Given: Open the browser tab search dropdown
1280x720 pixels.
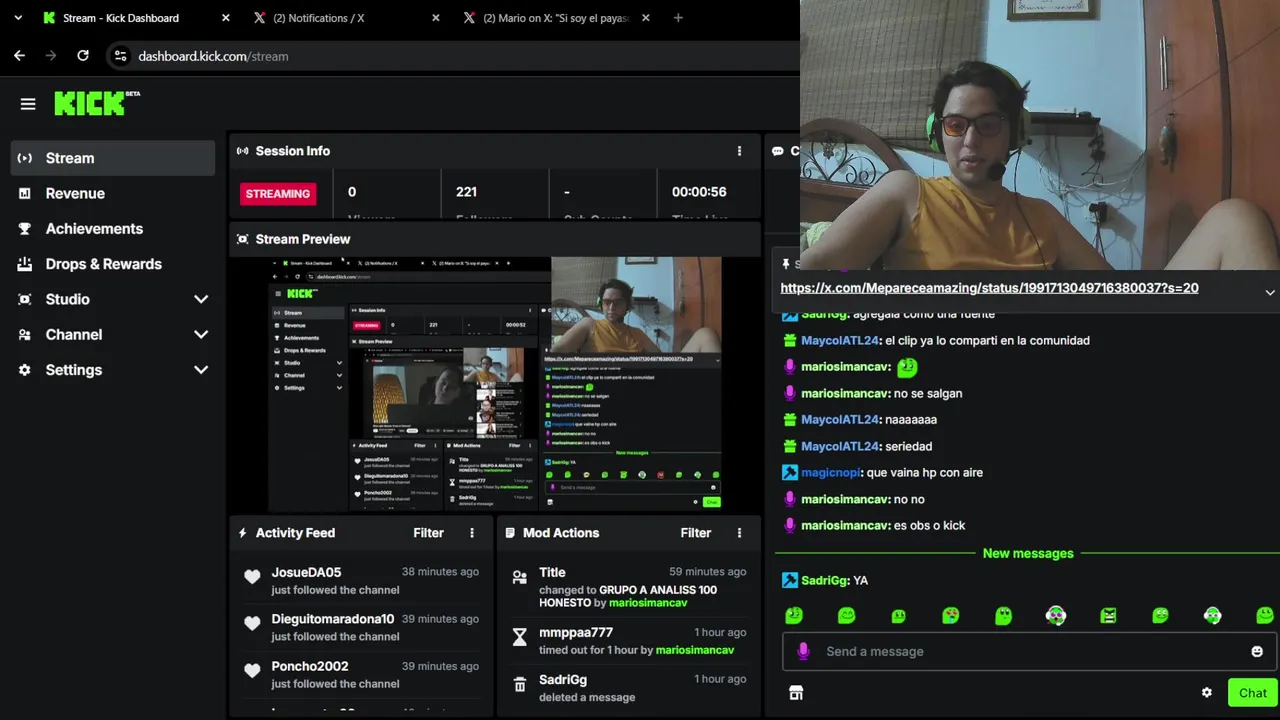Looking at the screenshot, I should pyautogui.click(x=18, y=18).
